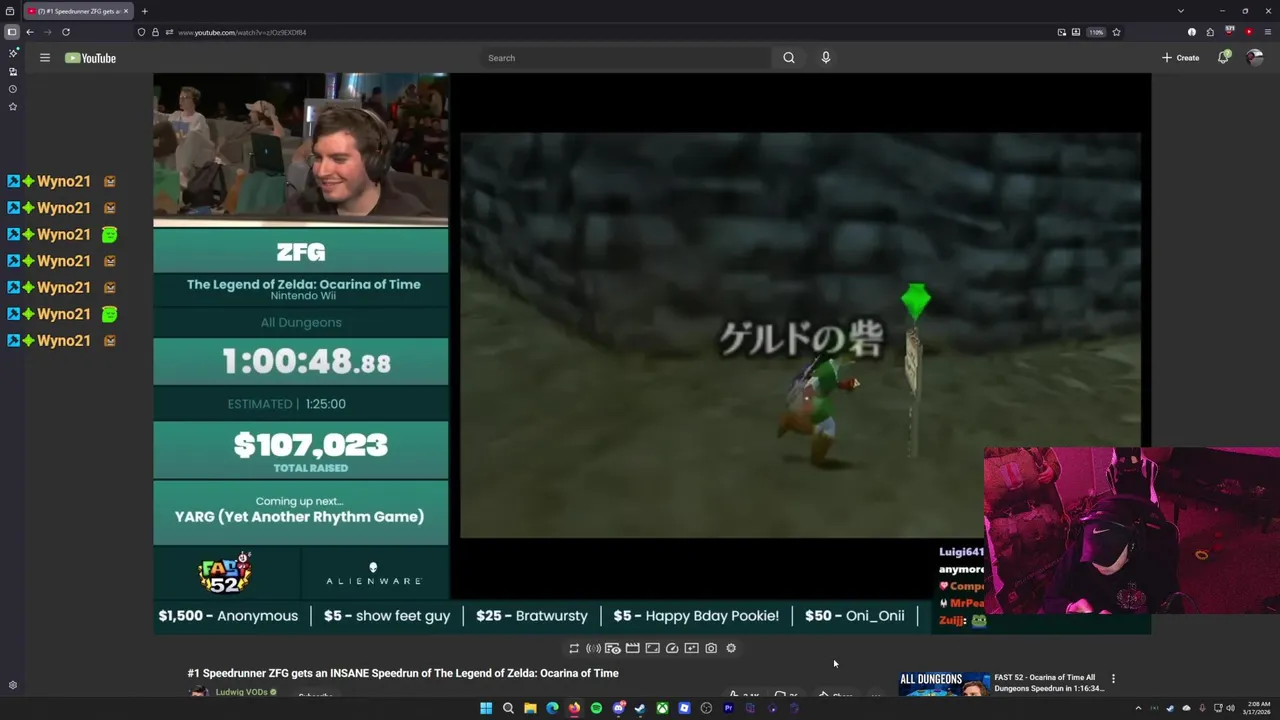Toggle the volume boost icon under the video
The width and height of the screenshot is (1280, 720).
[593, 648]
